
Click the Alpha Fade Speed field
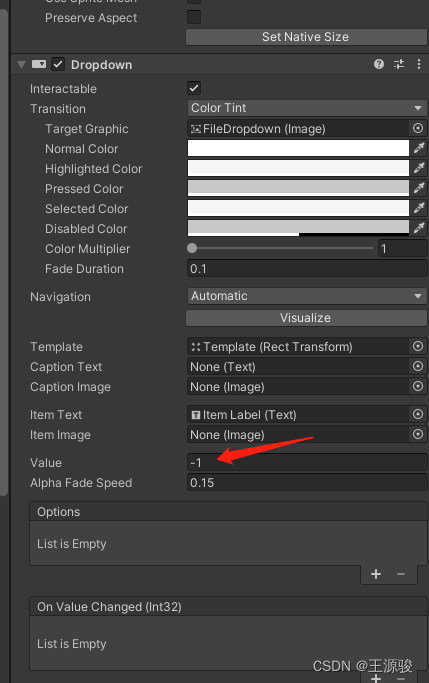307,483
